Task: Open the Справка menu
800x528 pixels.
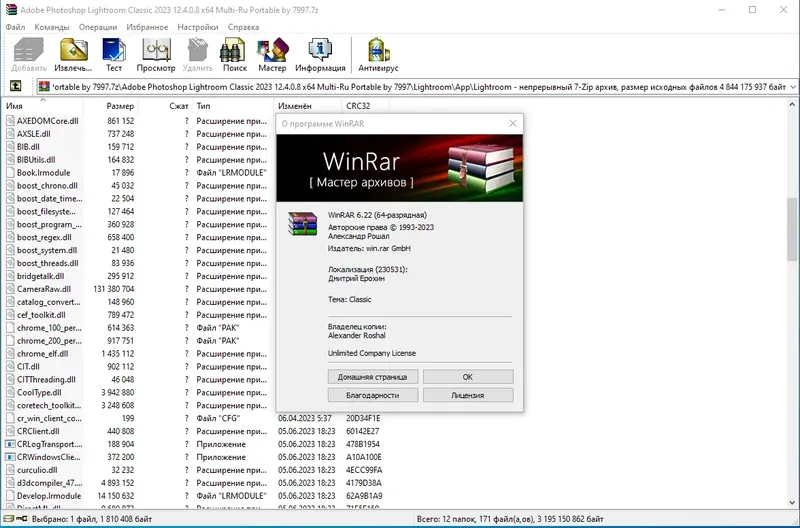Action: point(243,27)
